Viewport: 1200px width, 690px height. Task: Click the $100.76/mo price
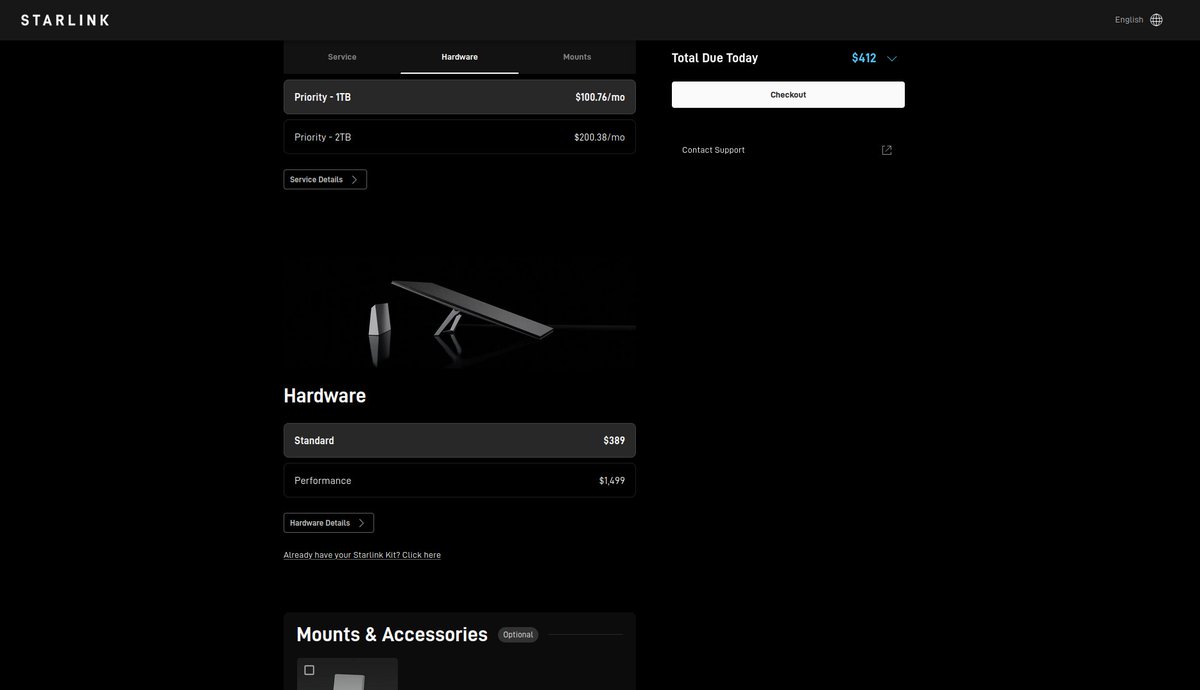coord(600,97)
